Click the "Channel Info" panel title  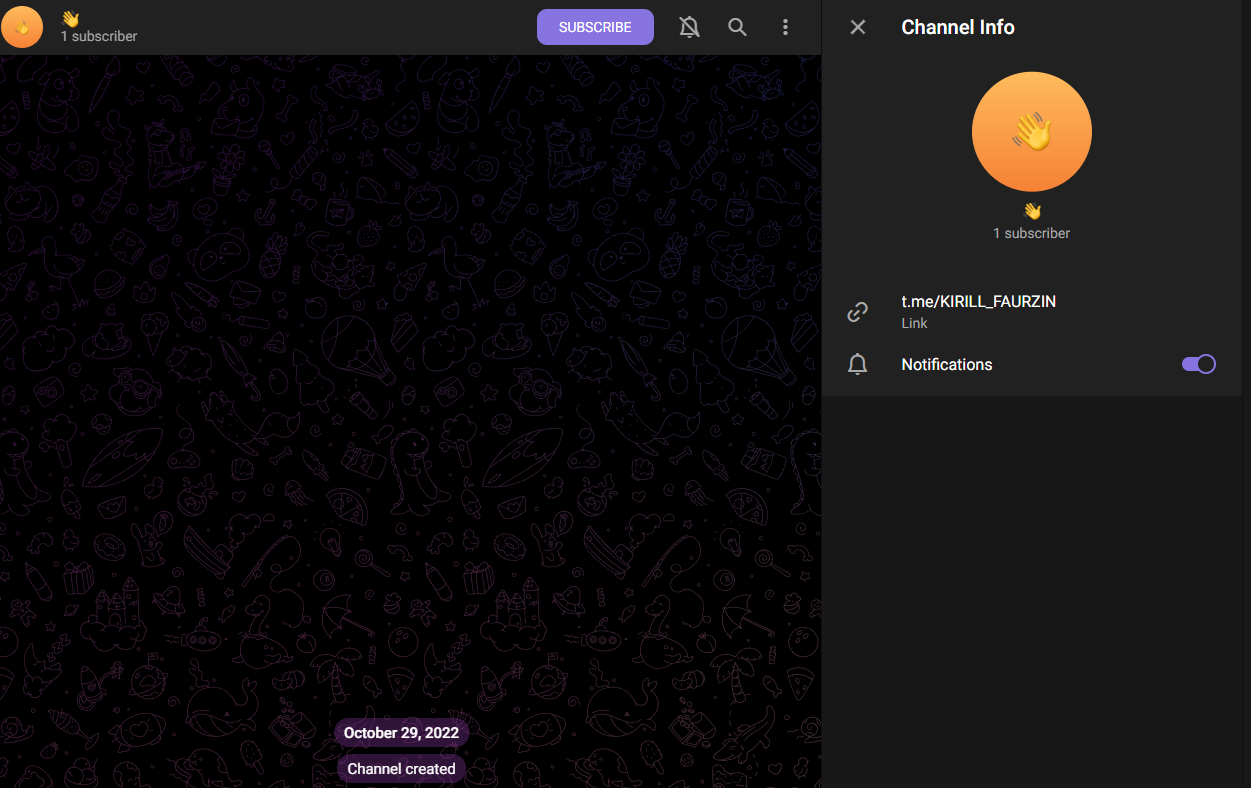click(957, 27)
